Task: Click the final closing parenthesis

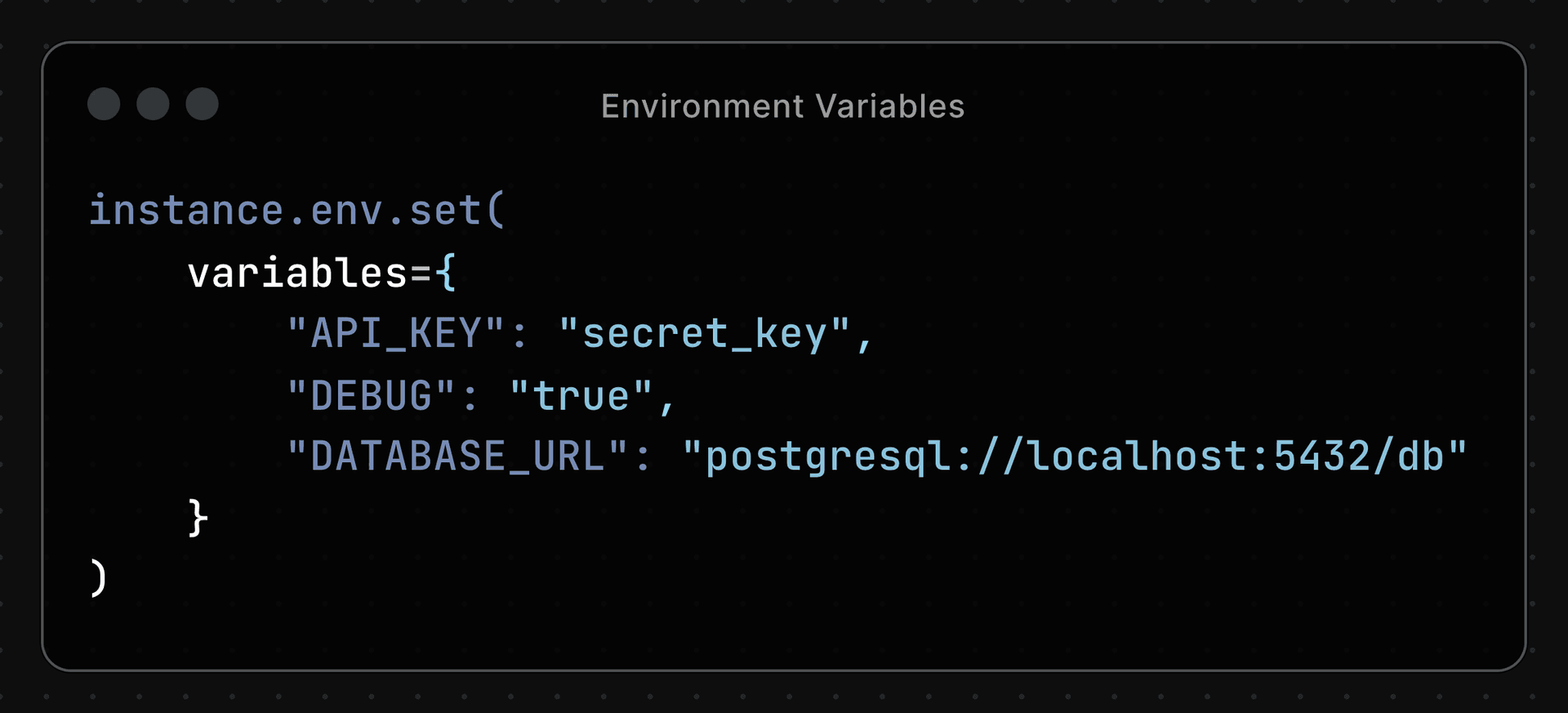Action: pos(98,578)
